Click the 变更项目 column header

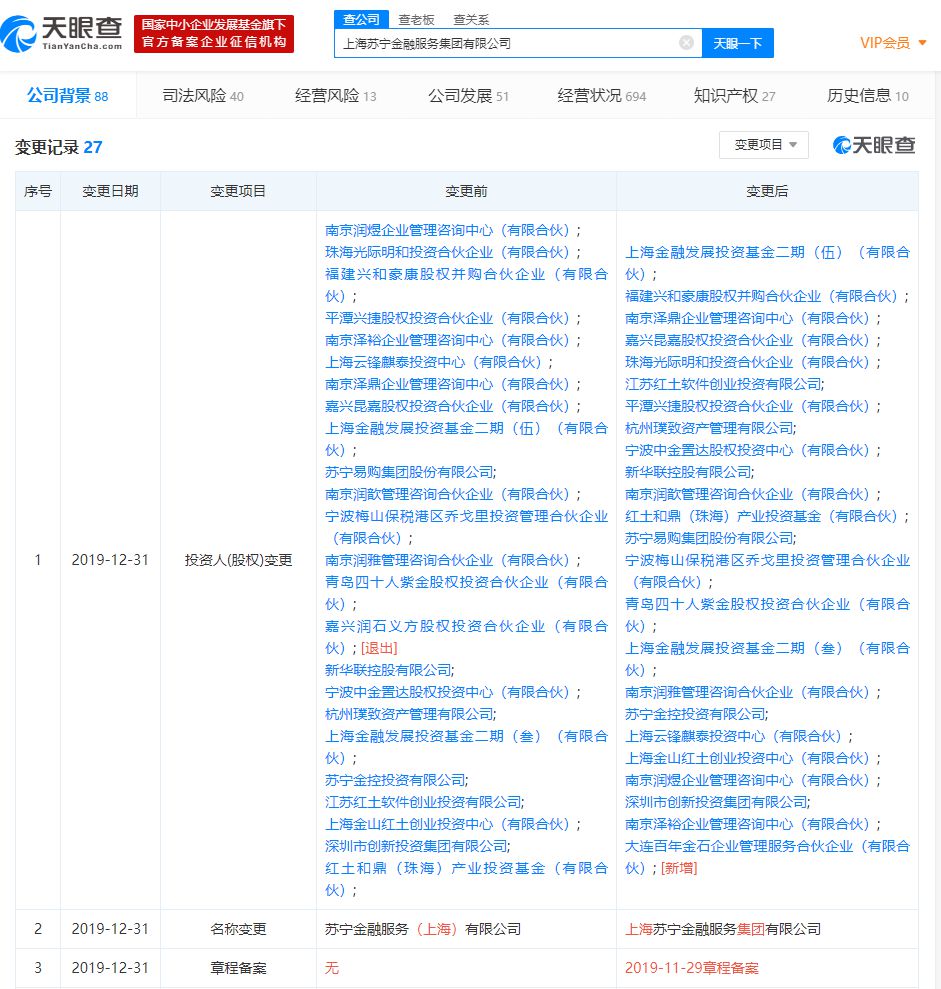point(238,191)
